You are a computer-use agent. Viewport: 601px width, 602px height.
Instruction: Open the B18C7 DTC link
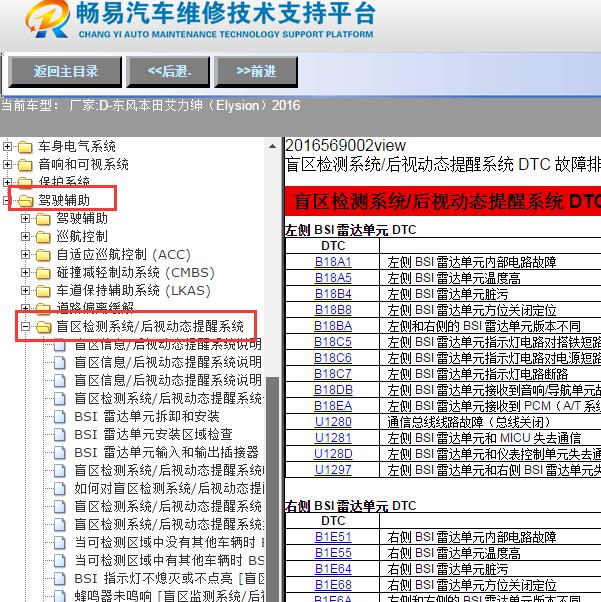(333, 374)
